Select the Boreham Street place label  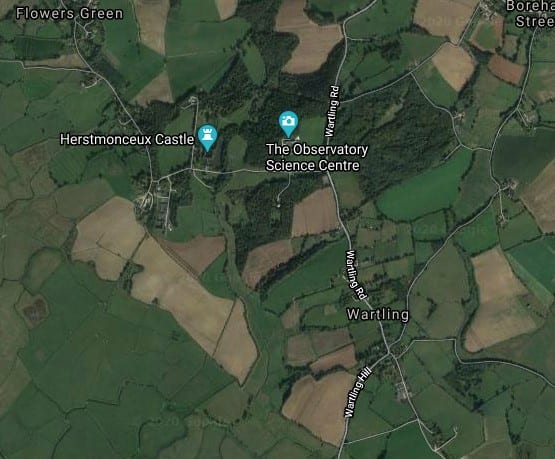(x=531, y=13)
